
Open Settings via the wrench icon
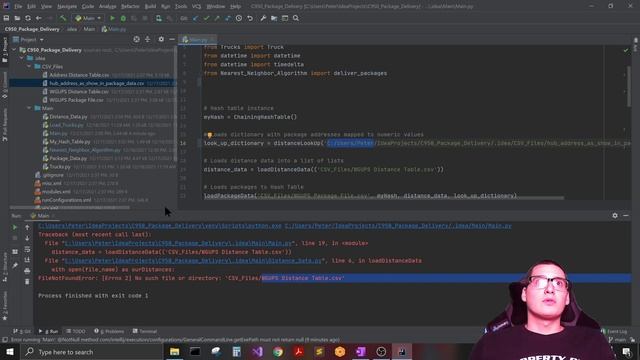coord(263,18)
